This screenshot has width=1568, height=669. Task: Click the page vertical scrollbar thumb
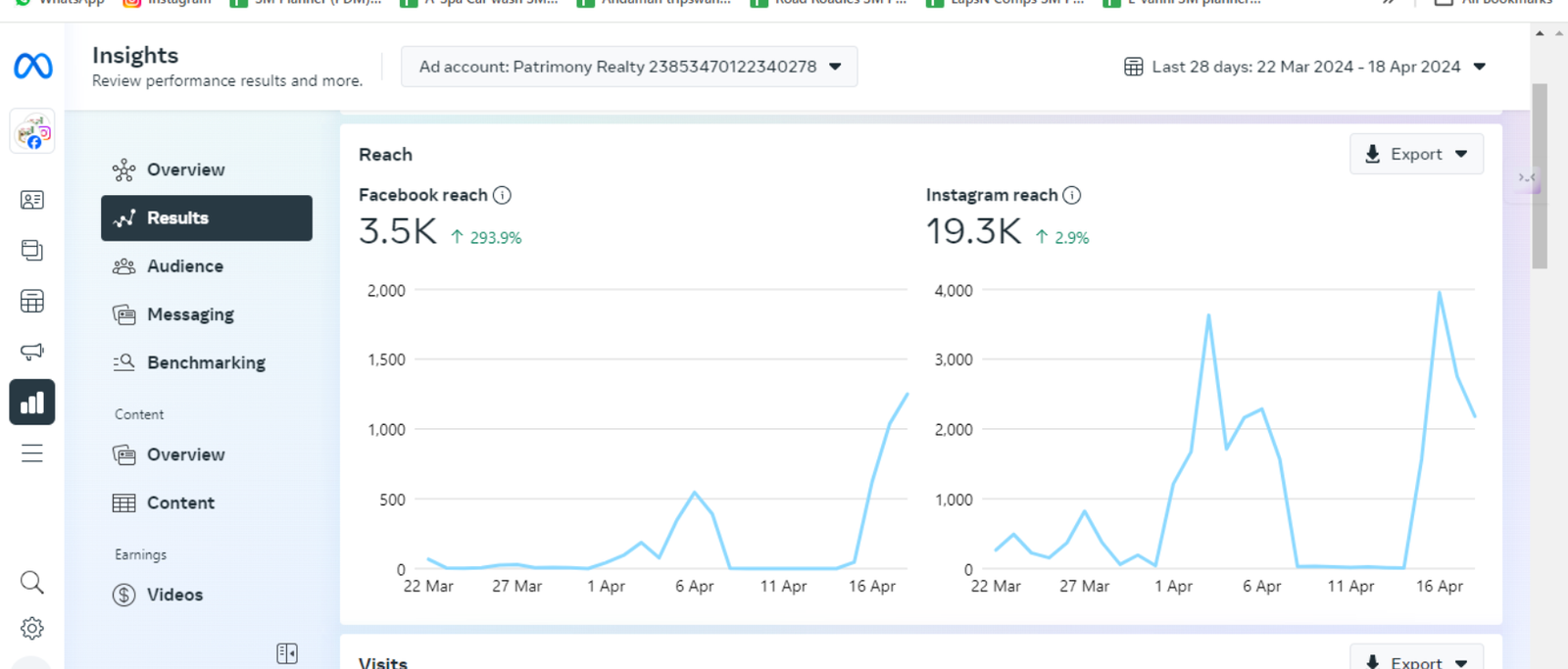click(1540, 176)
